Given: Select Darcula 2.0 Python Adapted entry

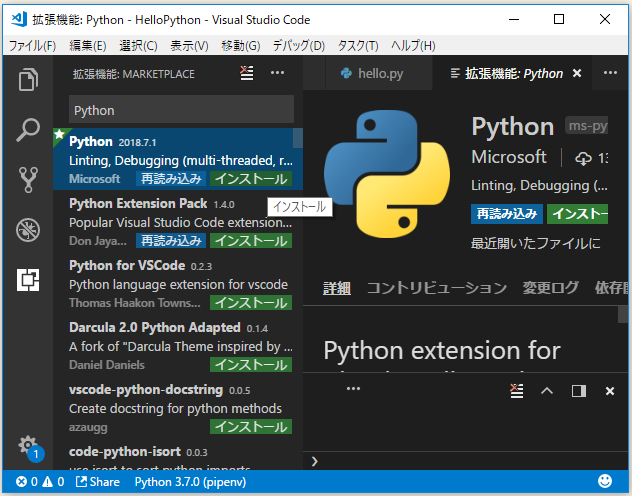Looking at the screenshot, I should coord(178,346).
